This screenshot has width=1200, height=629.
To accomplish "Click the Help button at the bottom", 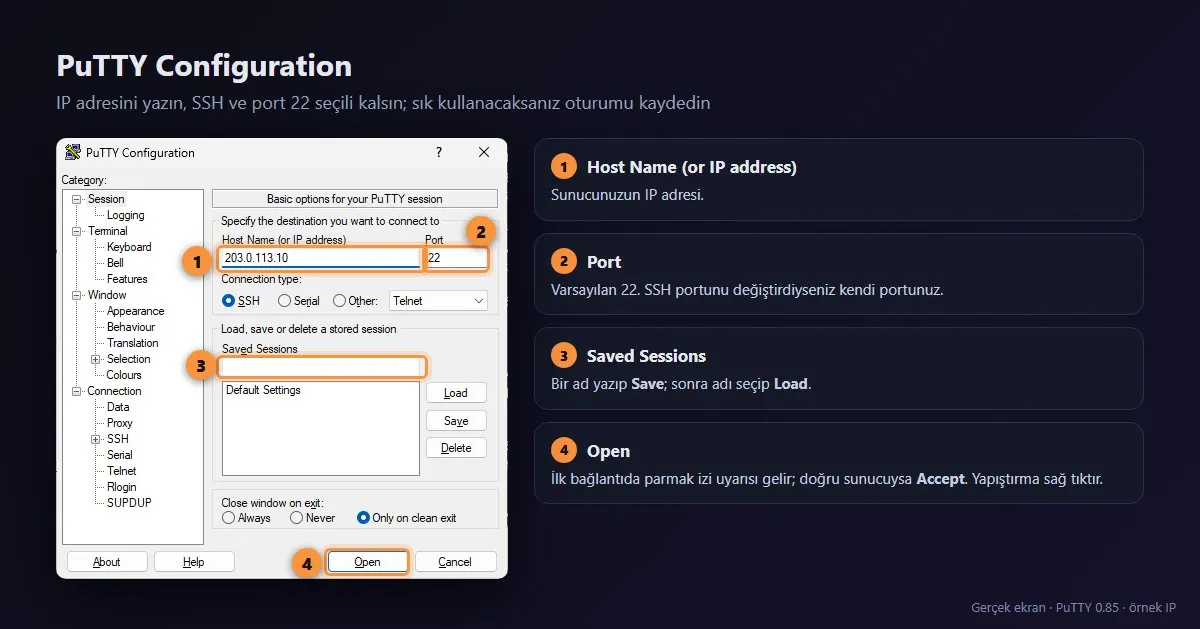I will (194, 562).
